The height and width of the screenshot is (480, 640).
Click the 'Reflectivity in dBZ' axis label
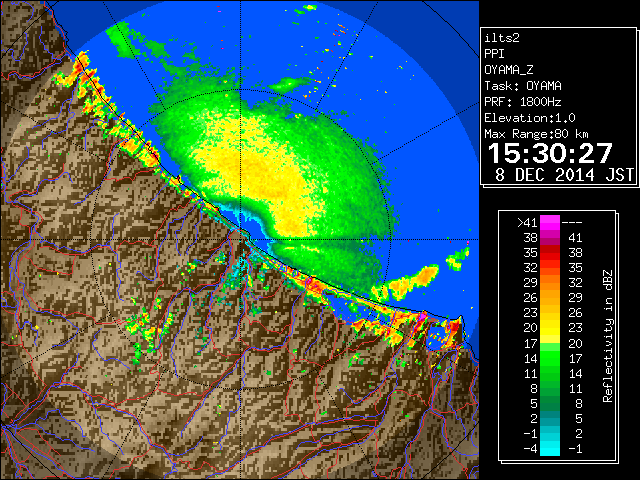[x=608, y=336]
